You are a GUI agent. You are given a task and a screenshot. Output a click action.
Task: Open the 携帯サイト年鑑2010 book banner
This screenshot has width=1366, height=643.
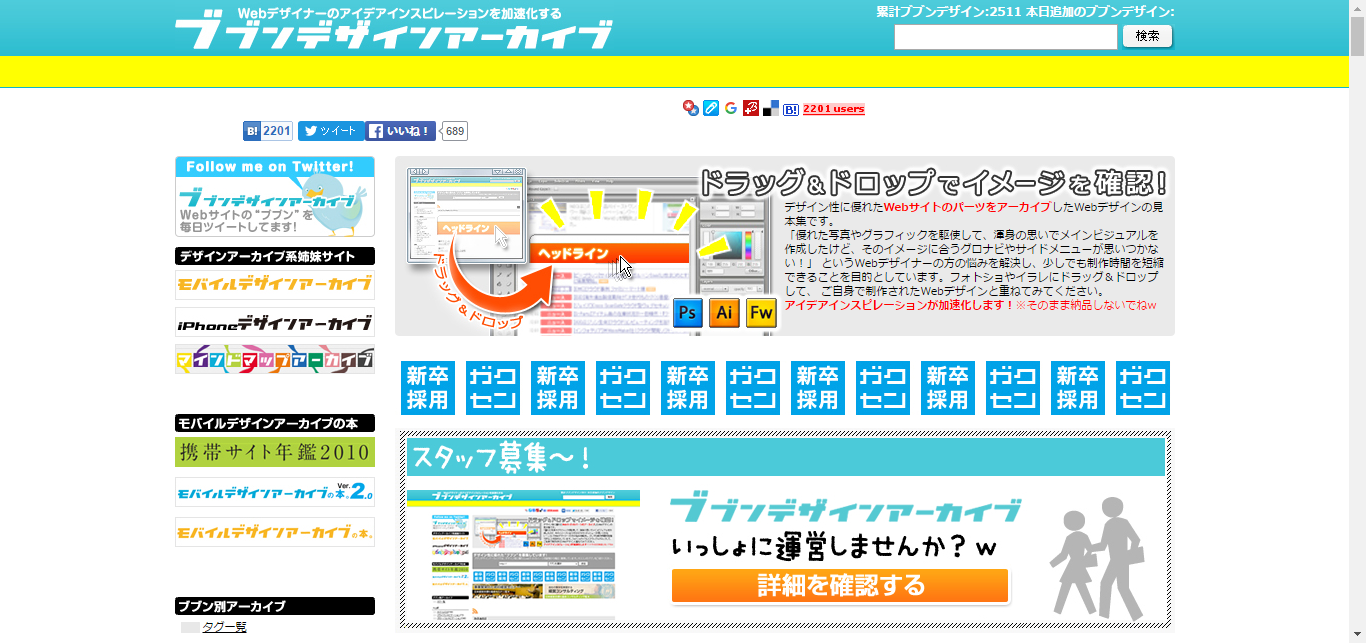(275, 452)
